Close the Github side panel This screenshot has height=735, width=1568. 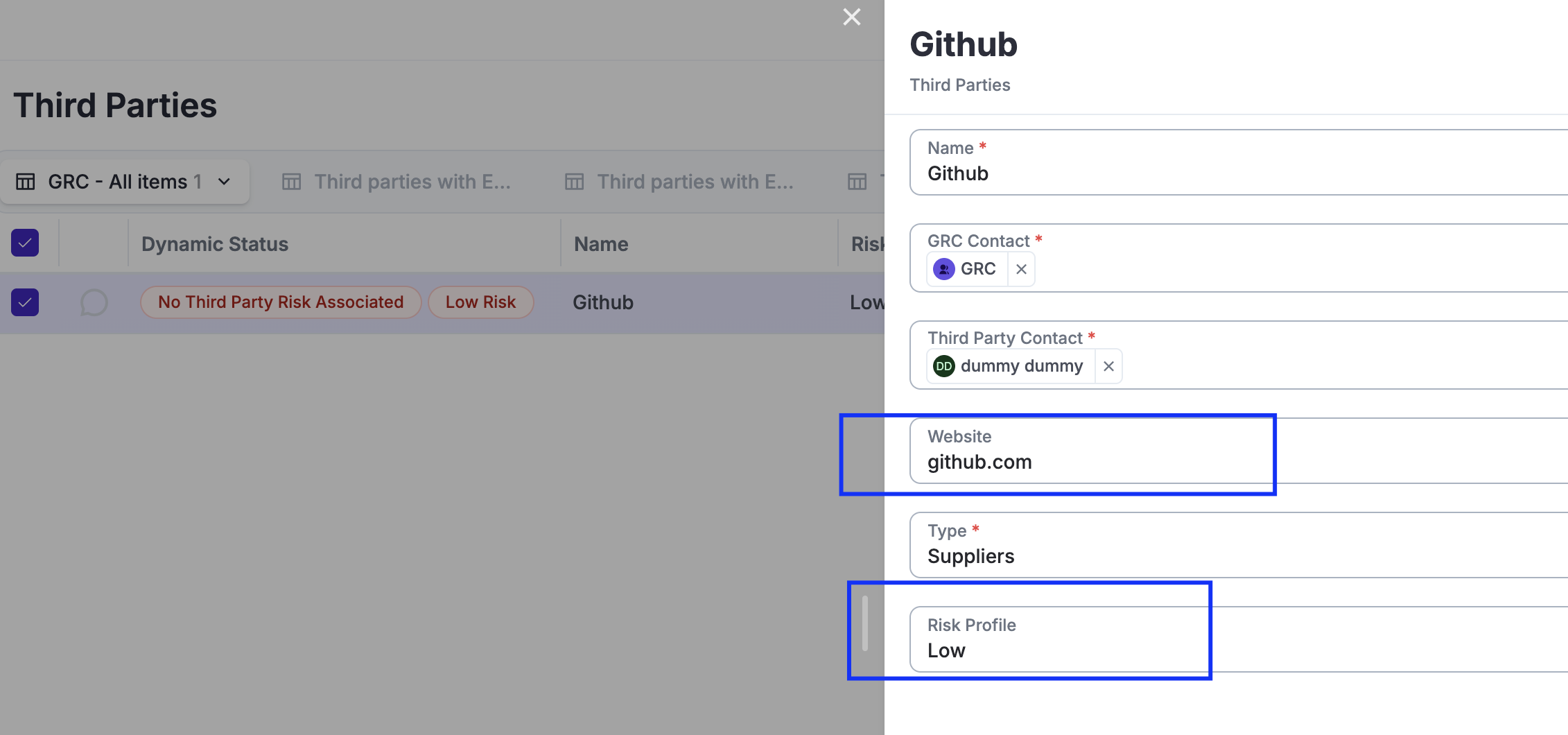851,17
